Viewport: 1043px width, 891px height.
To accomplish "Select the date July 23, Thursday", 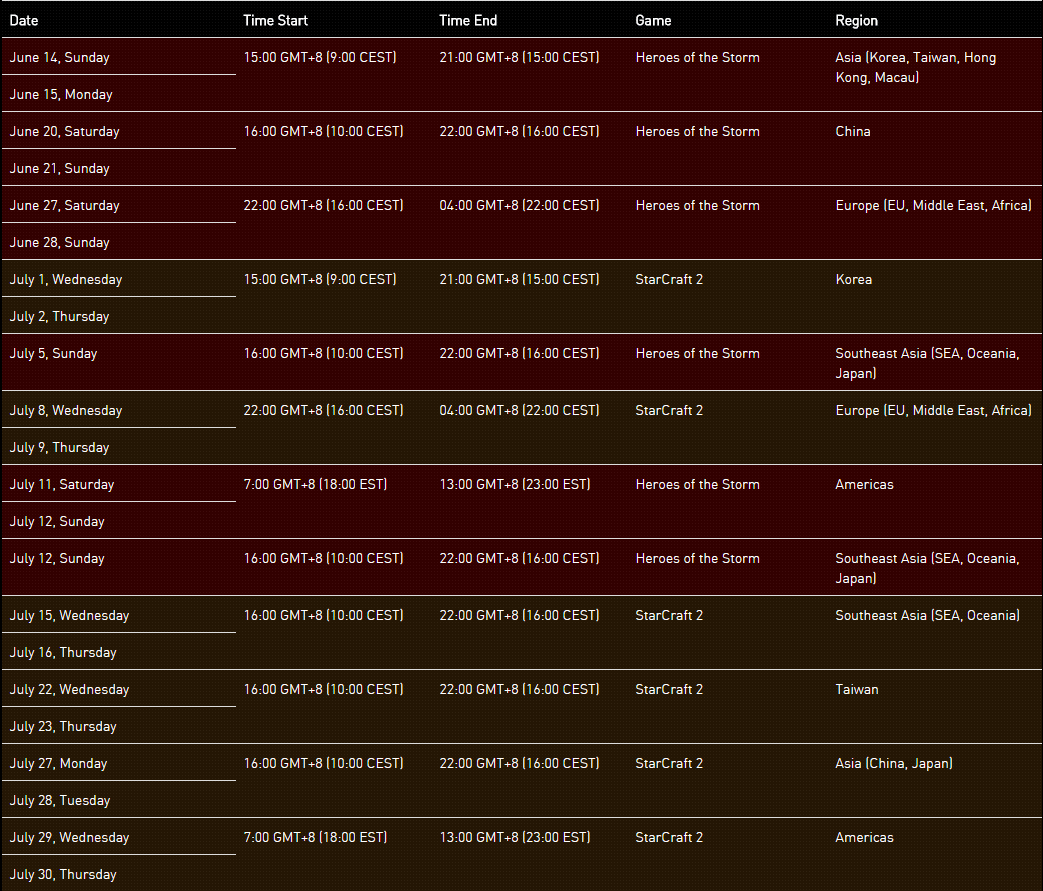I will pos(63,726).
